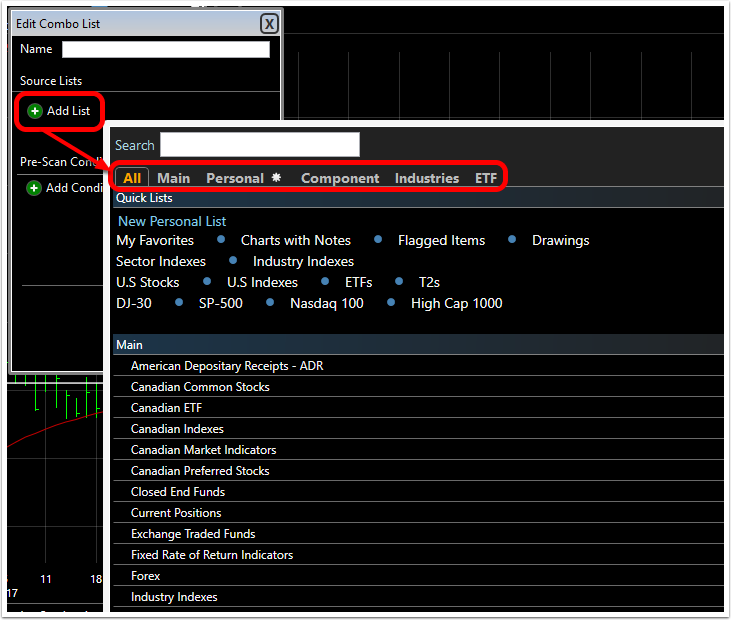Select Flagged Items quick list
Screen dimensions: 731x620
click(441, 241)
